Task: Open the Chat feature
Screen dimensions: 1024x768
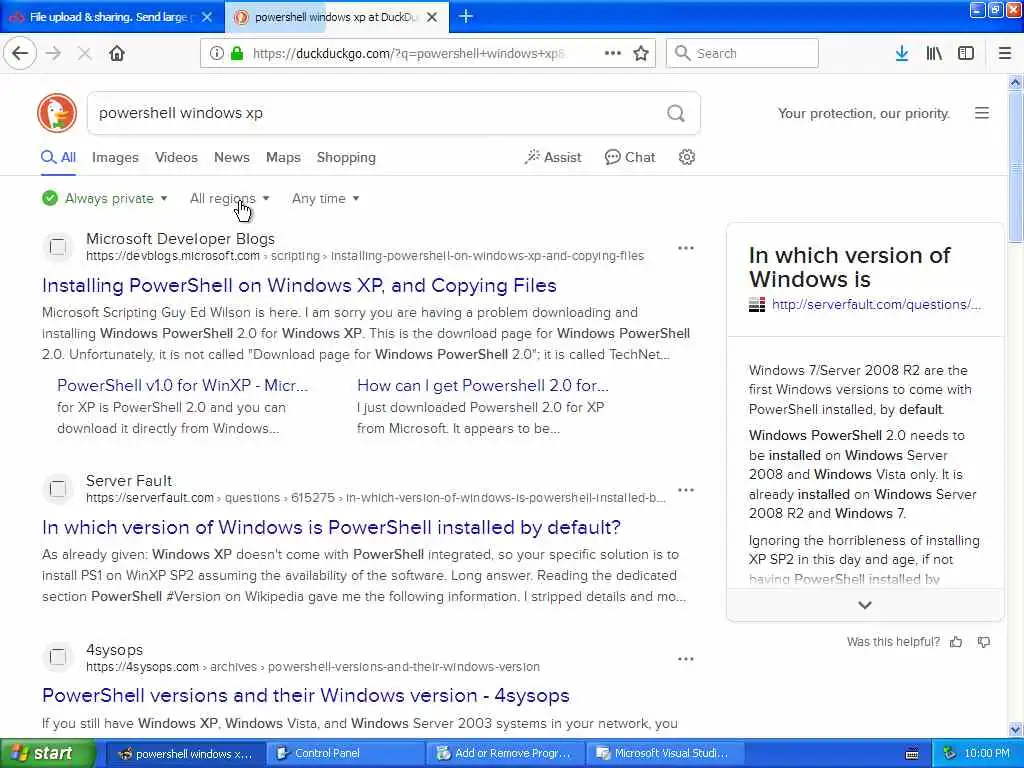Action: [x=630, y=157]
